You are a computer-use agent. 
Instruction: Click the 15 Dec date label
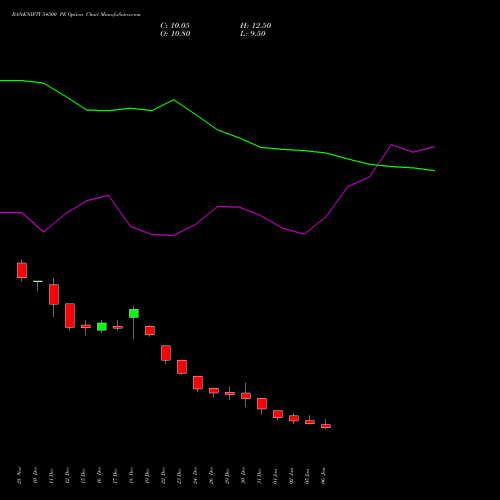(x=83, y=476)
